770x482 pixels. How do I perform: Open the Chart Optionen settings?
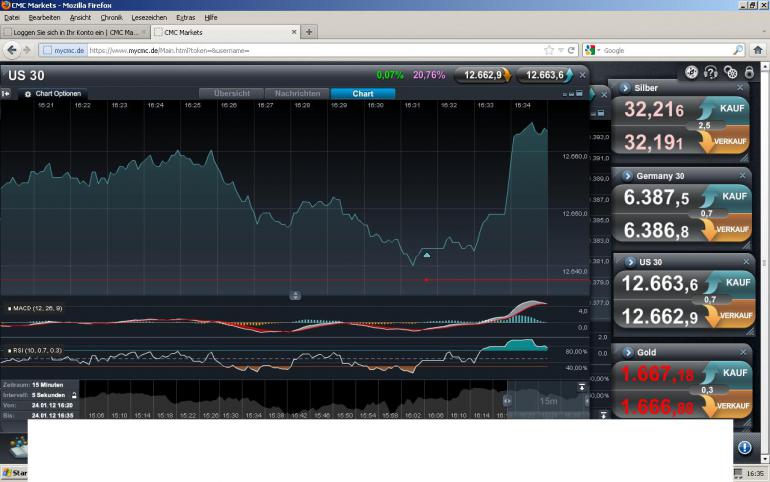(x=53, y=93)
